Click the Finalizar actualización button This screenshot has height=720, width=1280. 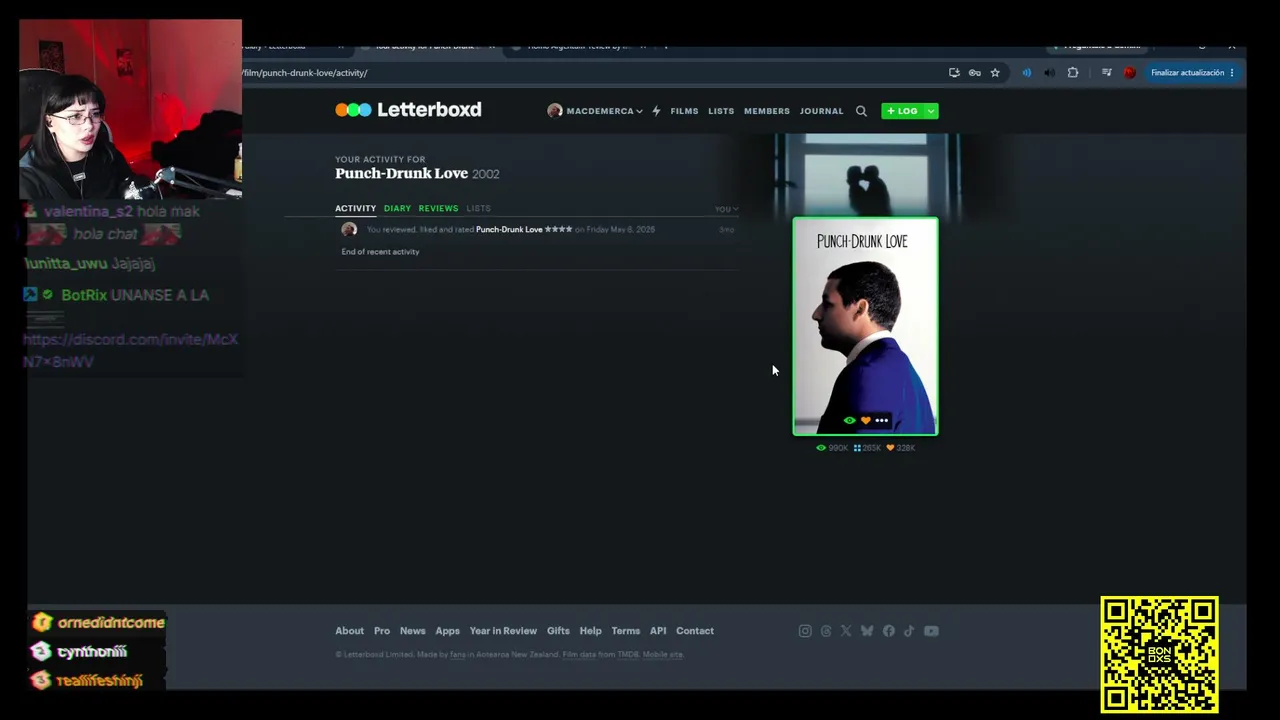point(1192,73)
